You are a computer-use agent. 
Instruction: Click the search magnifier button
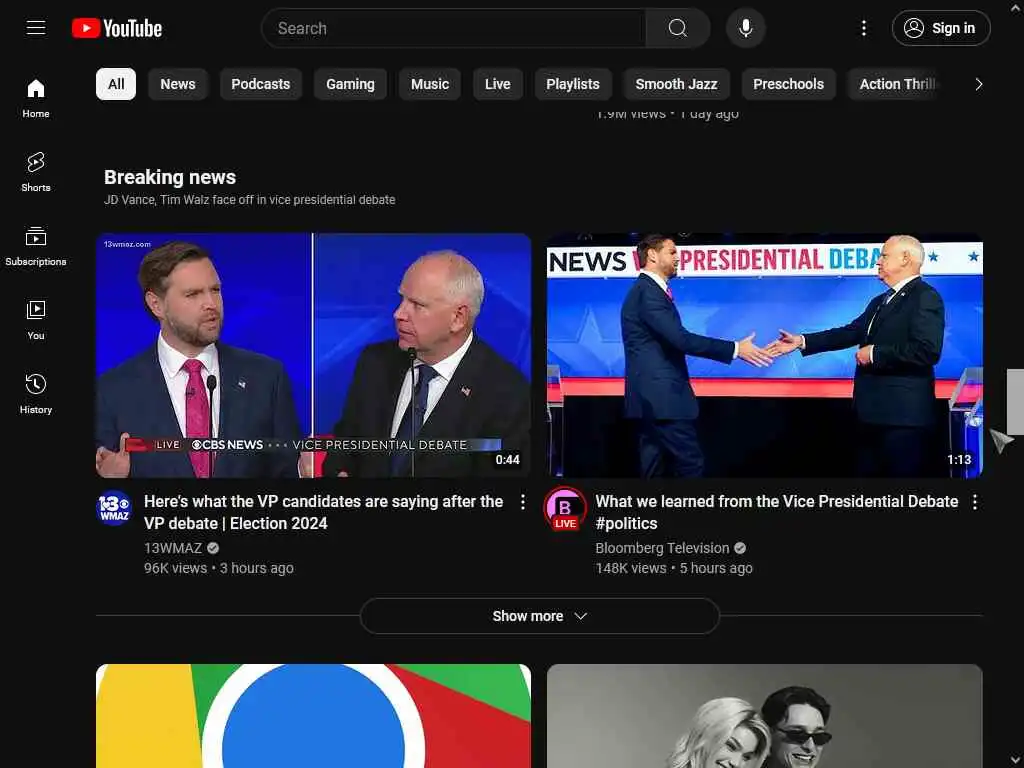click(x=677, y=28)
